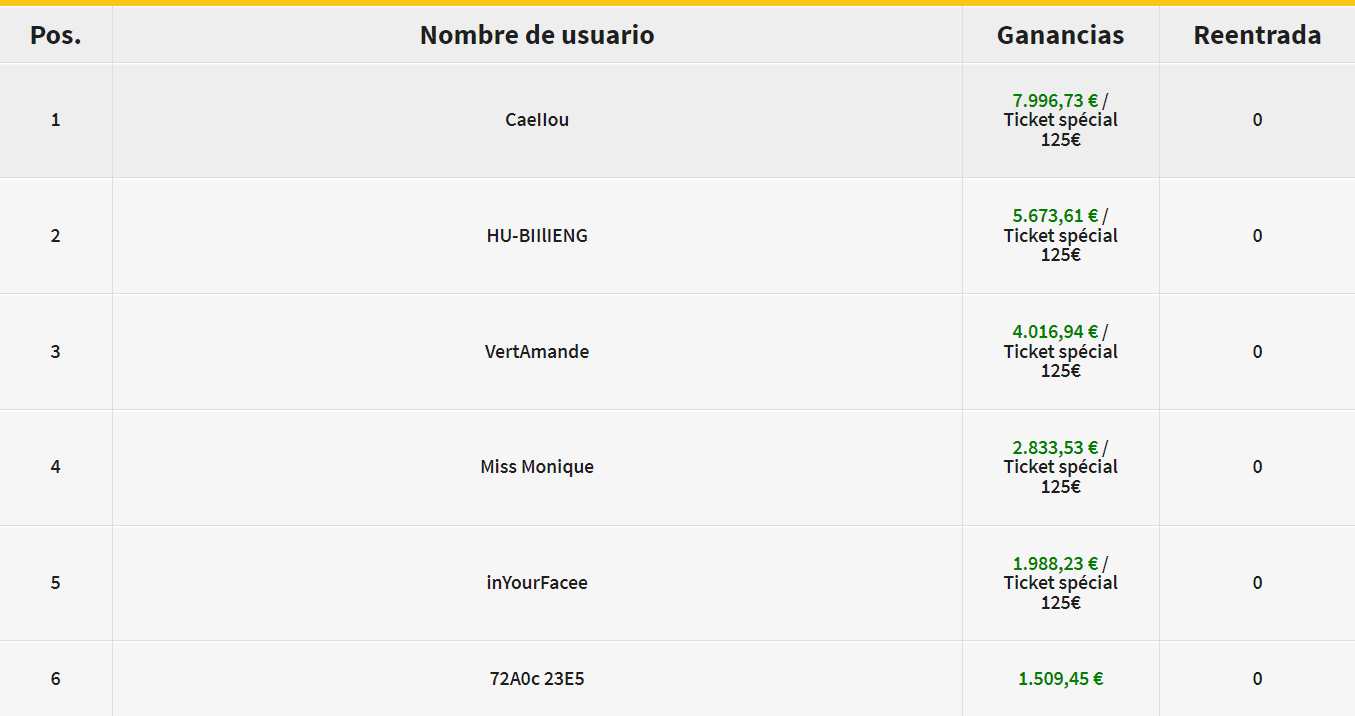Click the 7.996,73 € winnings amount
Image resolution: width=1355 pixels, height=716 pixels.
pyautogui.click(x=1055, y=101)
